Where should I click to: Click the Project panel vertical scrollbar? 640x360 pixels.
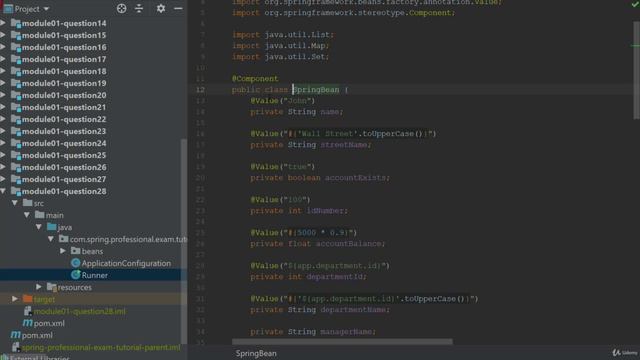[184, 241]
